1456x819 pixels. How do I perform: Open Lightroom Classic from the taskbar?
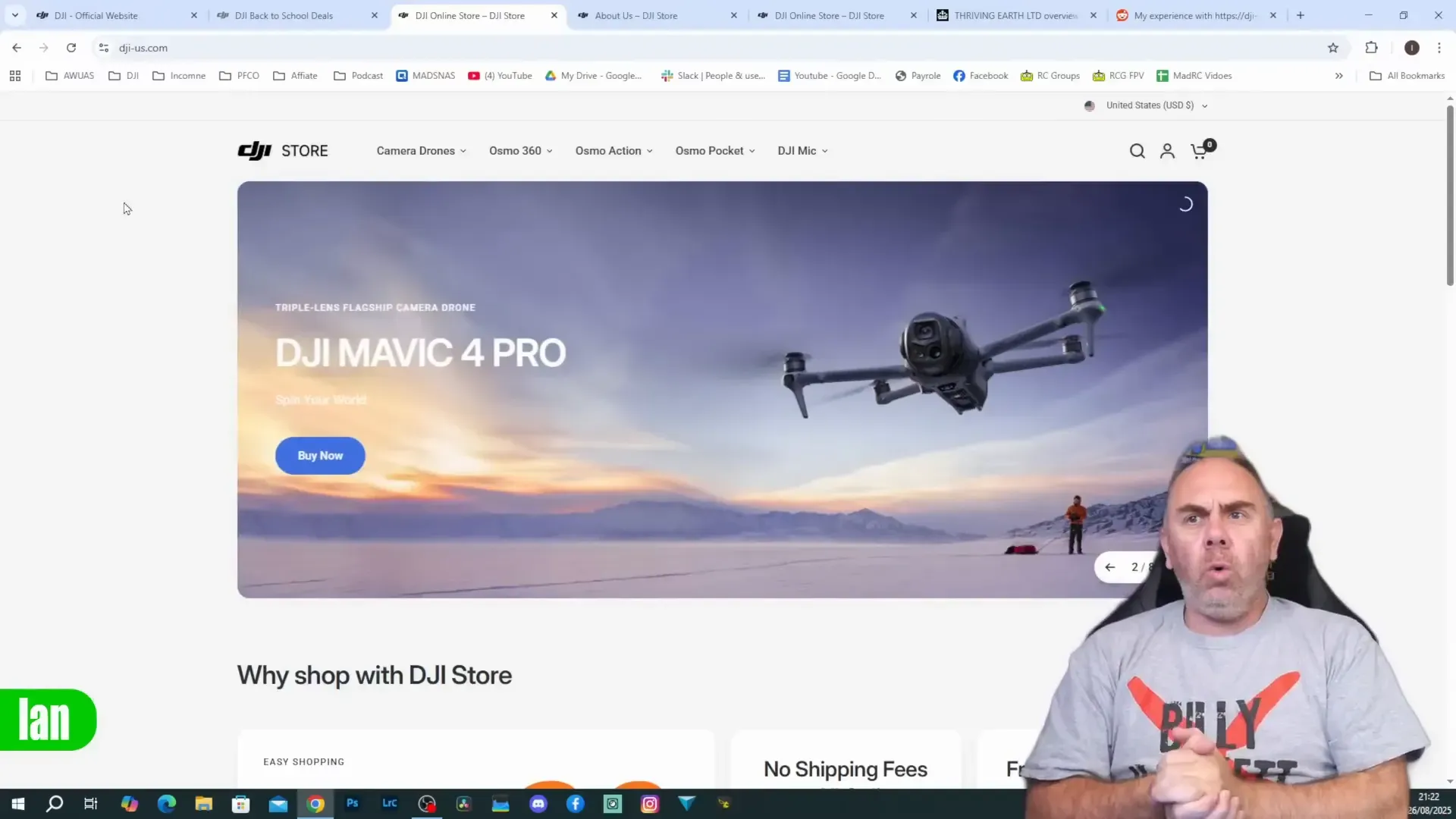[x=390, y=803]
